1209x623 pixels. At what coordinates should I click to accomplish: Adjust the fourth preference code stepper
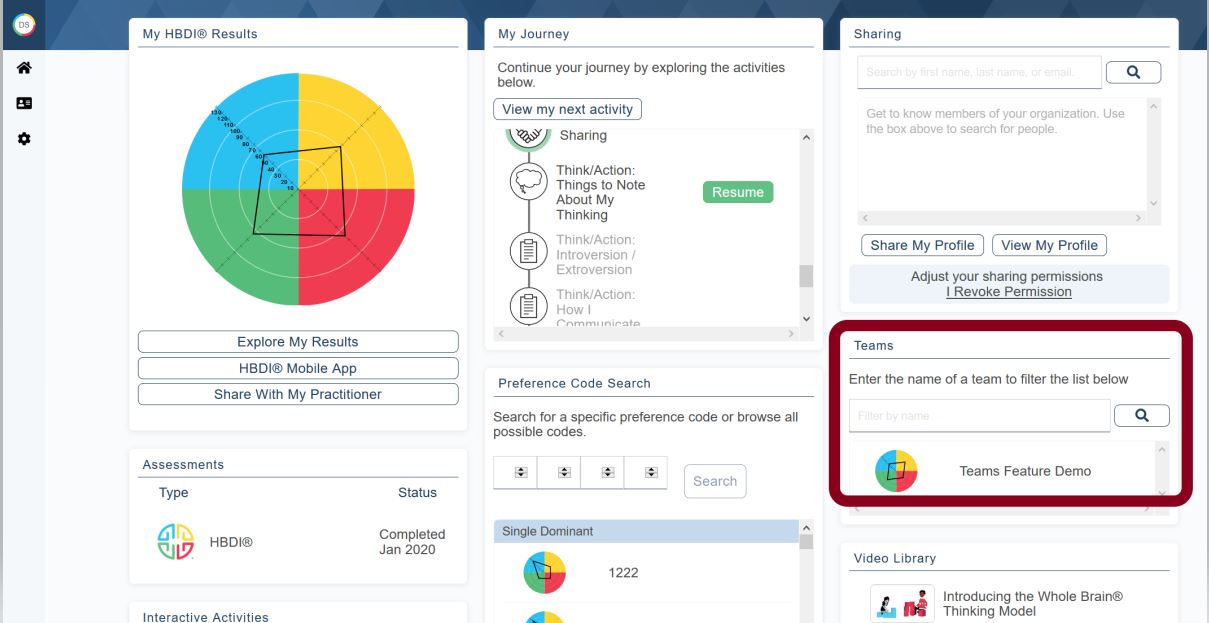pos(651,473)
